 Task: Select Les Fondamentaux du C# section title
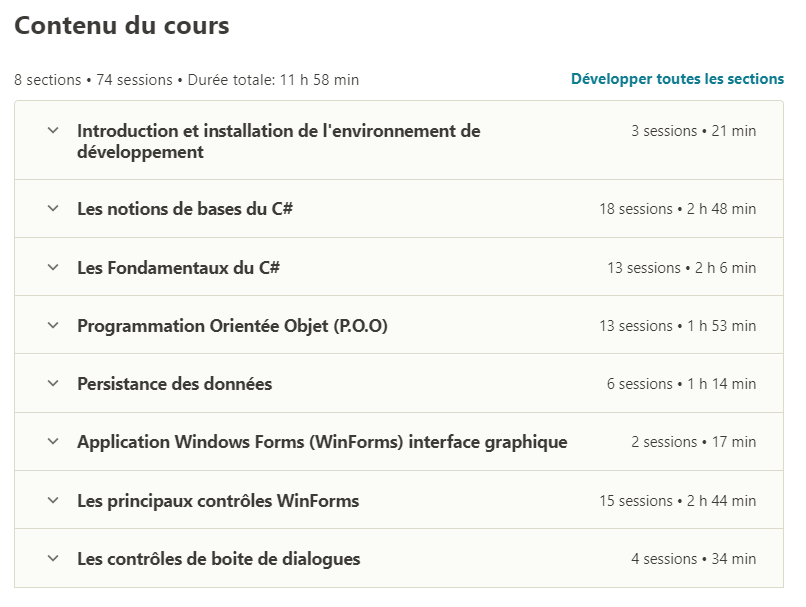pyautogui.click(x=178, y=267)
